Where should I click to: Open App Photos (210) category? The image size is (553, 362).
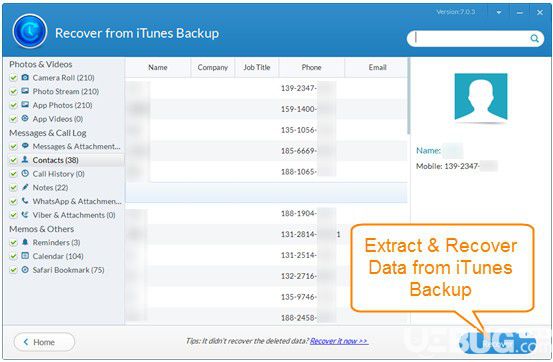point(62,105)
